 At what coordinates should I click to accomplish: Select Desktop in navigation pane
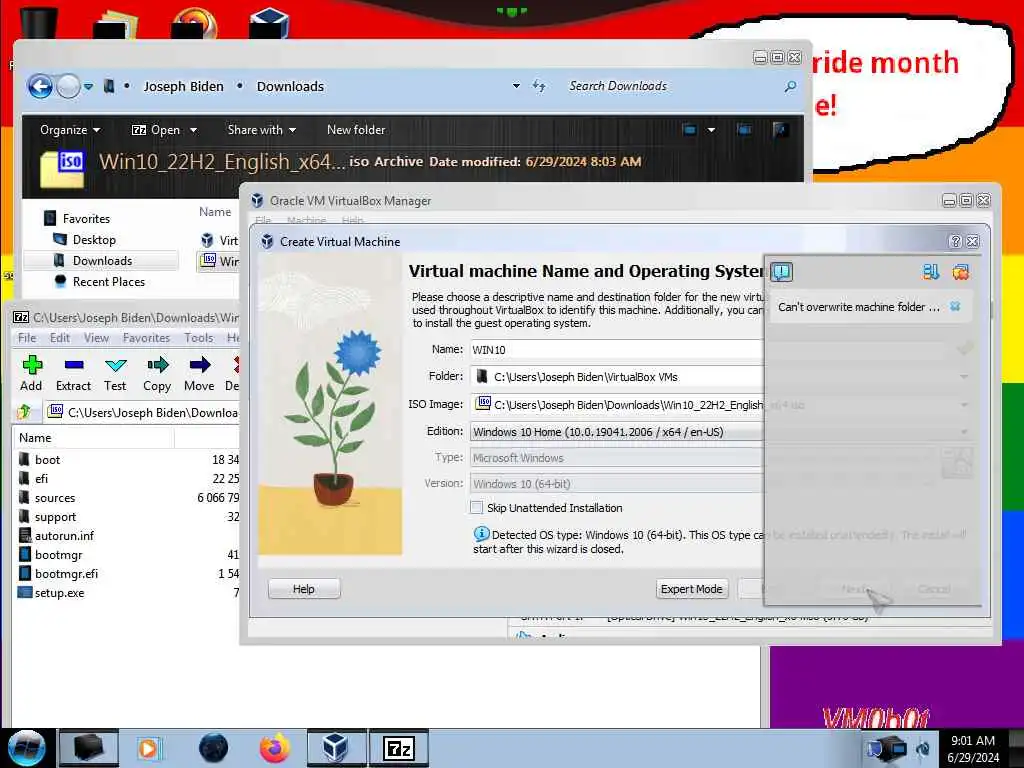pos(94,240)
